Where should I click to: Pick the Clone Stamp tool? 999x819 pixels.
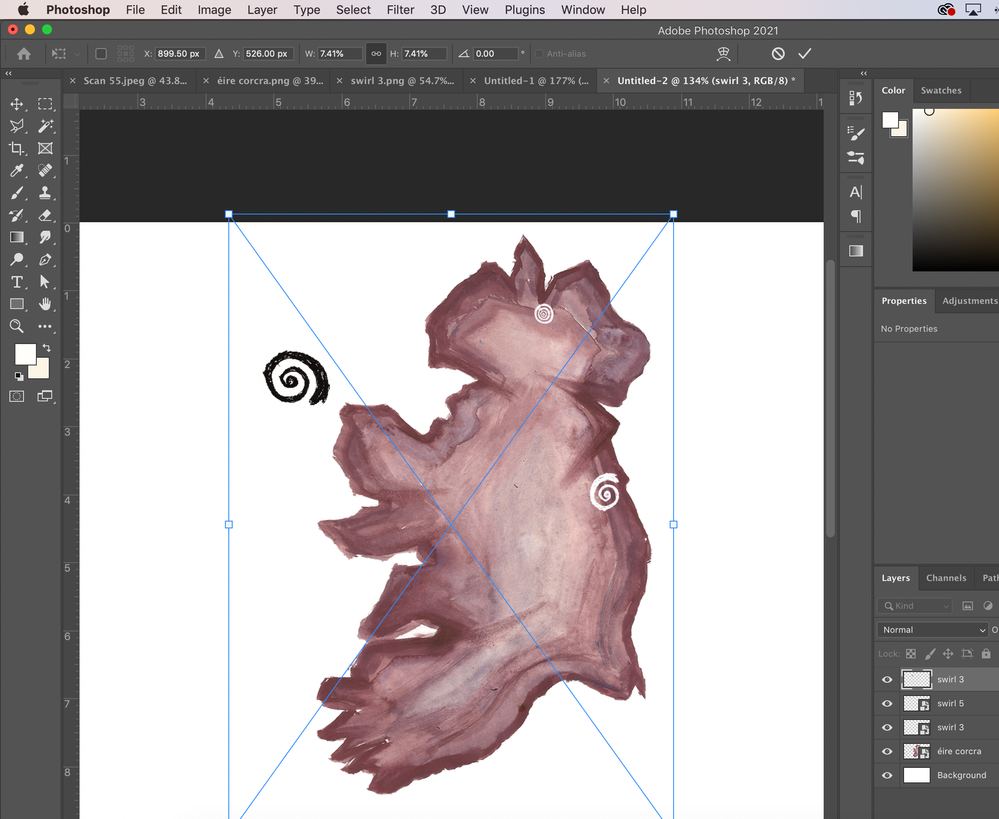[x=45, y=193]
